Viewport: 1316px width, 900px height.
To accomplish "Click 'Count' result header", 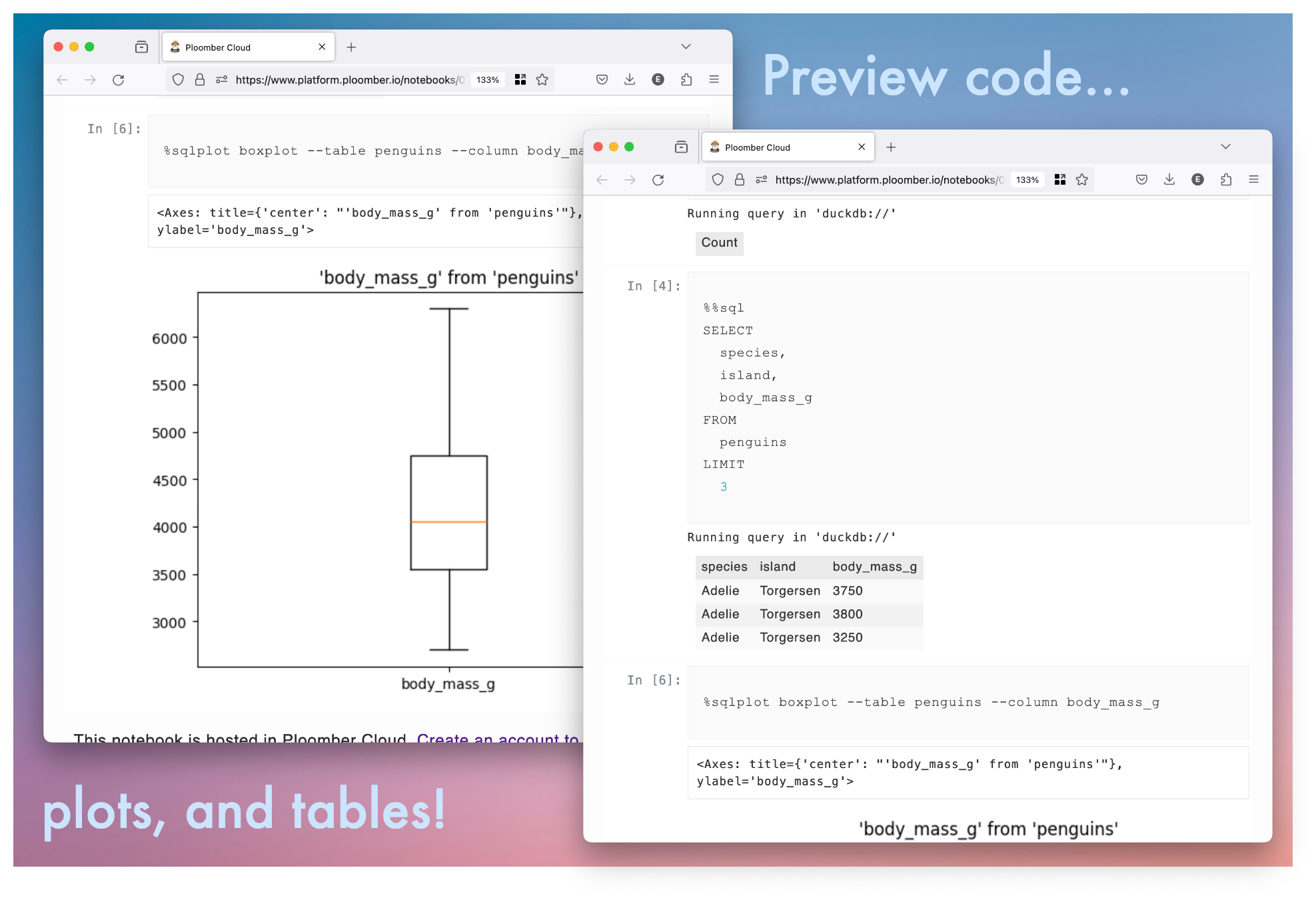I will click(719, 243).
